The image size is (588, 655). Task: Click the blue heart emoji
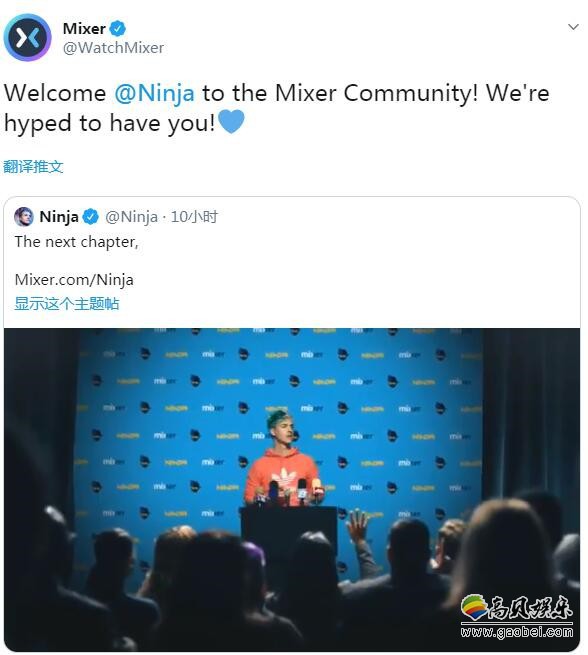231,122
